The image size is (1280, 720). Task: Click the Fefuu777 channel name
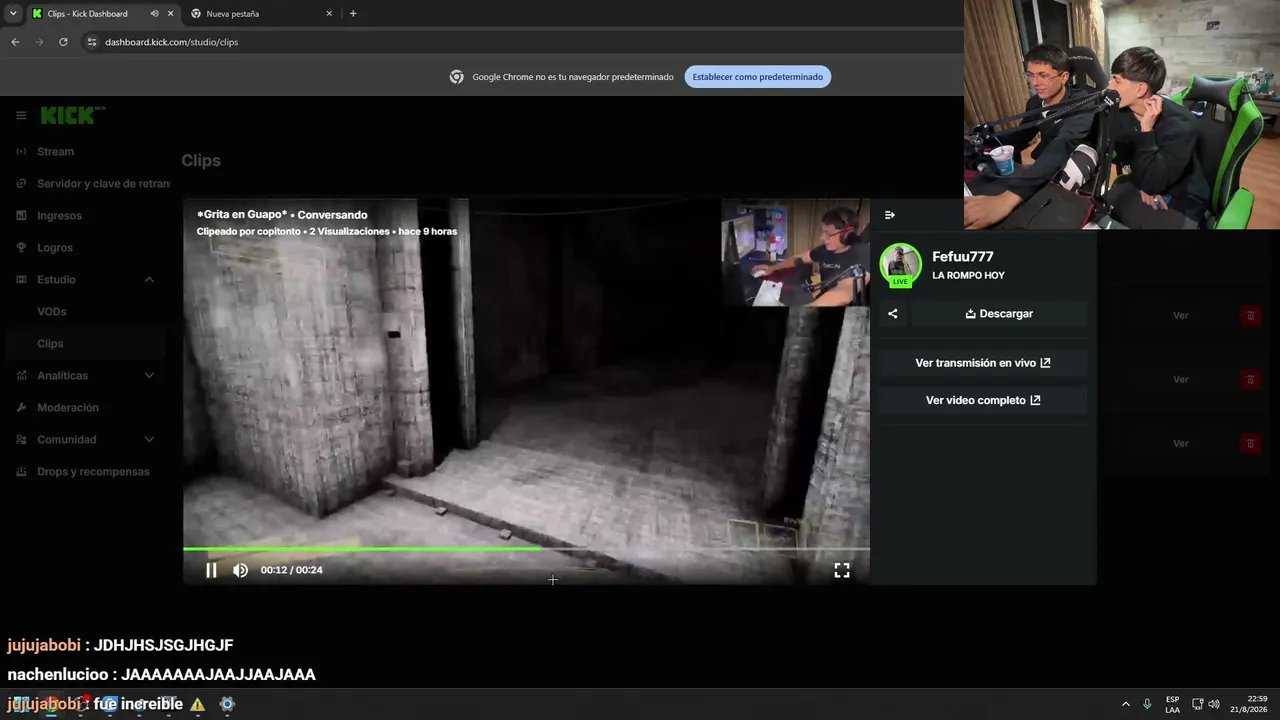(x=963, y=257)
